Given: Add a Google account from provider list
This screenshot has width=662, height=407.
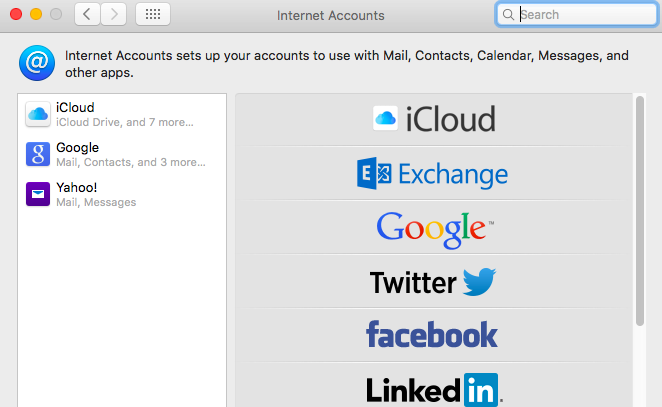Looking at the screenshot, I should tap(434, 228).
